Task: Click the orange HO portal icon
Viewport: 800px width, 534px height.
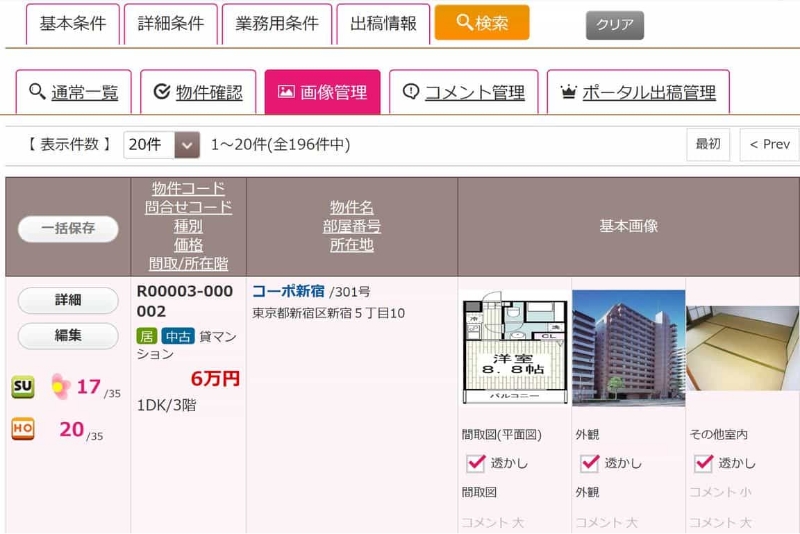Action: tap(22, 429)
